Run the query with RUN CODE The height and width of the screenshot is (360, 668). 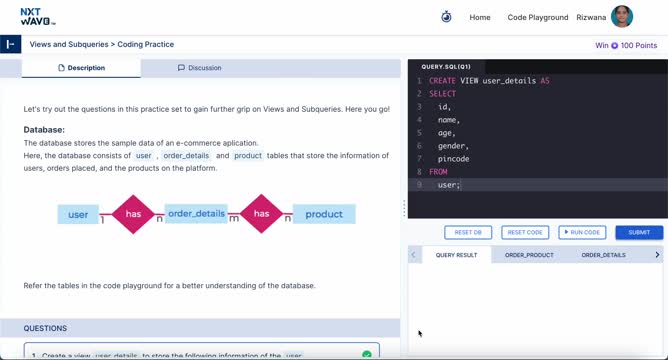582,233
